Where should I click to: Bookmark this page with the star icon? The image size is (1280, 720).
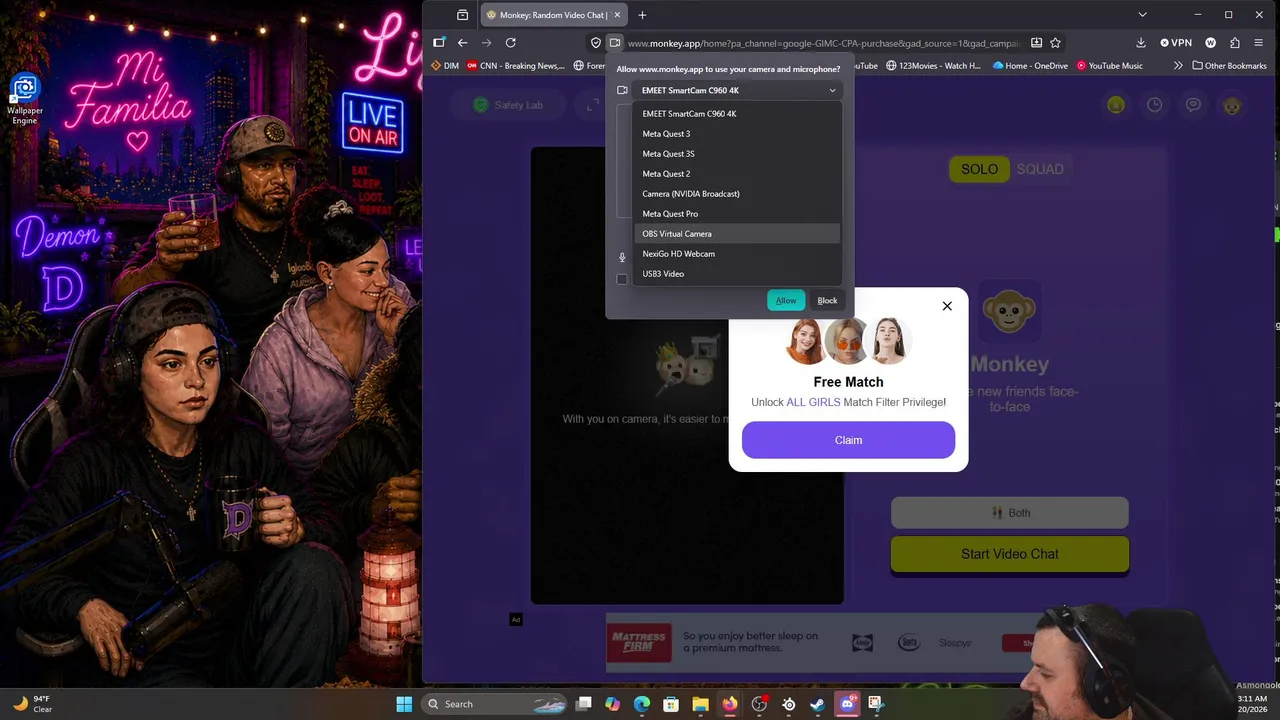tap(1055, 43)
